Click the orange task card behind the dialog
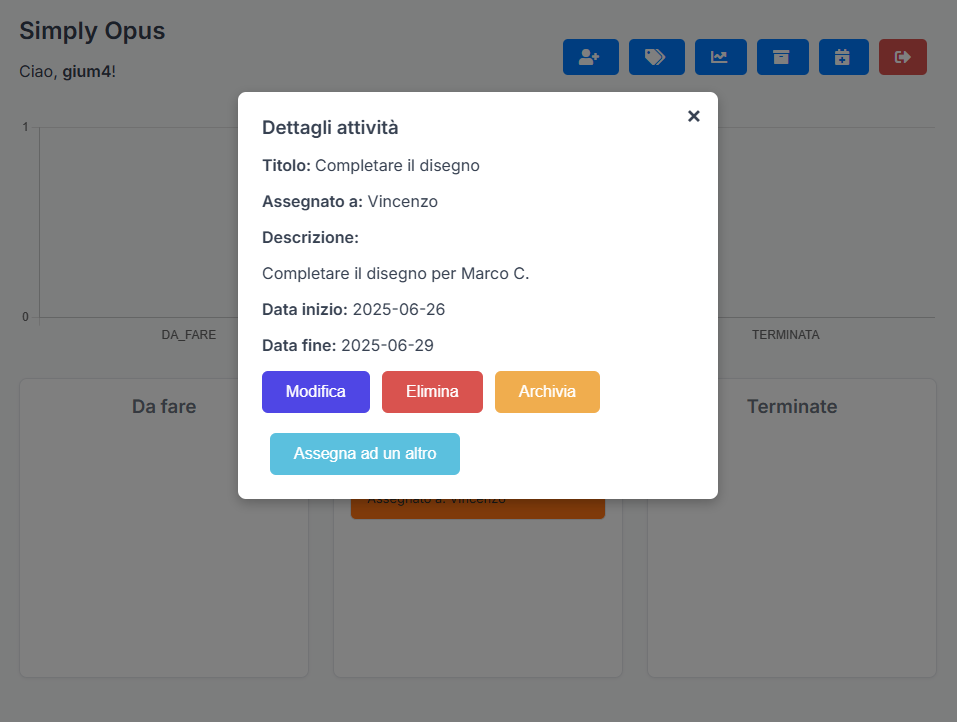The width and height of the screenshot is (957, 722). 478,509
